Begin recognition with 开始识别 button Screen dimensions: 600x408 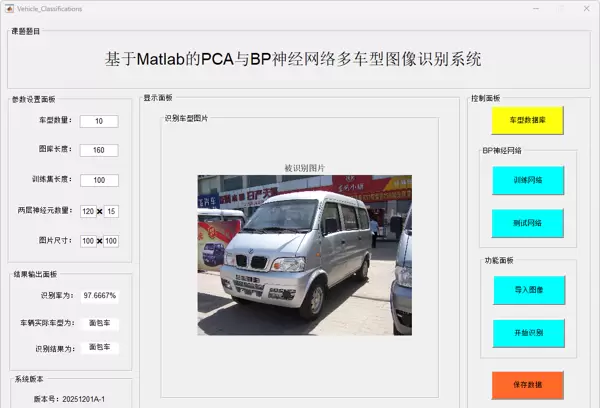coord(528,333)
